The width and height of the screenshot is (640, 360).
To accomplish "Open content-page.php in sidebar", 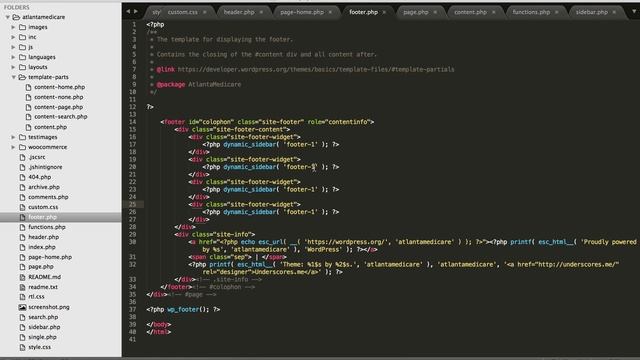I will click(58, 107).
